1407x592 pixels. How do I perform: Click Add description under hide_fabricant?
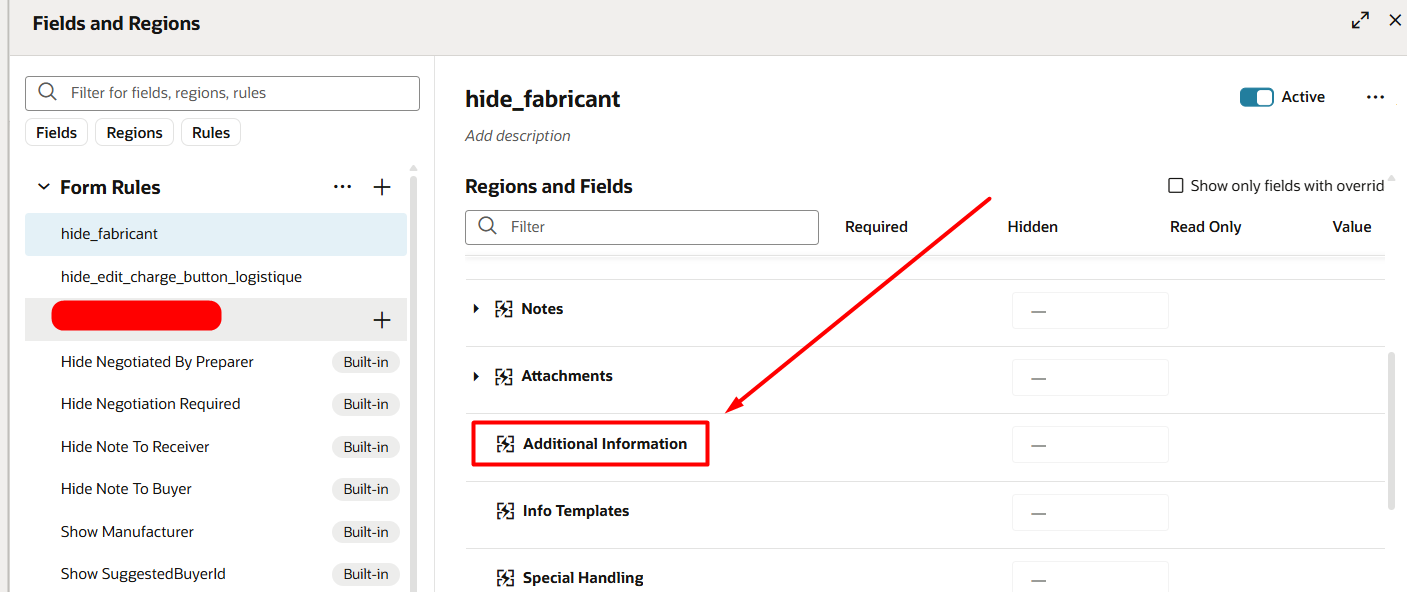pos(518,135)
